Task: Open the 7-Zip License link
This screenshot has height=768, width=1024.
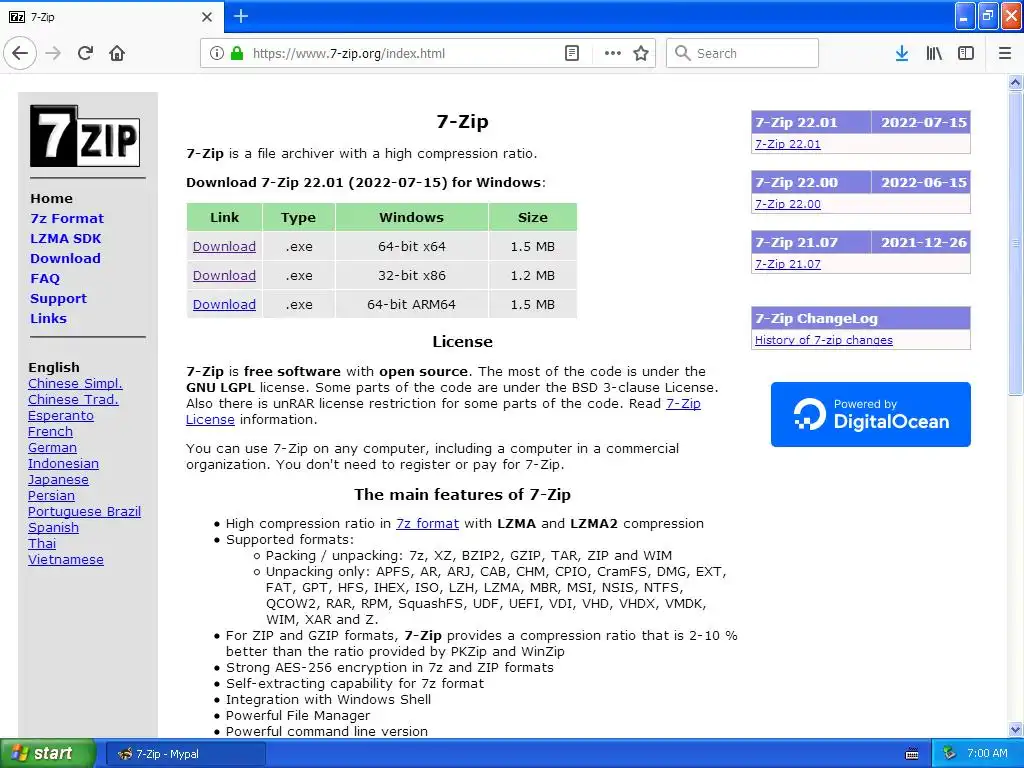Action: [683, 404]
